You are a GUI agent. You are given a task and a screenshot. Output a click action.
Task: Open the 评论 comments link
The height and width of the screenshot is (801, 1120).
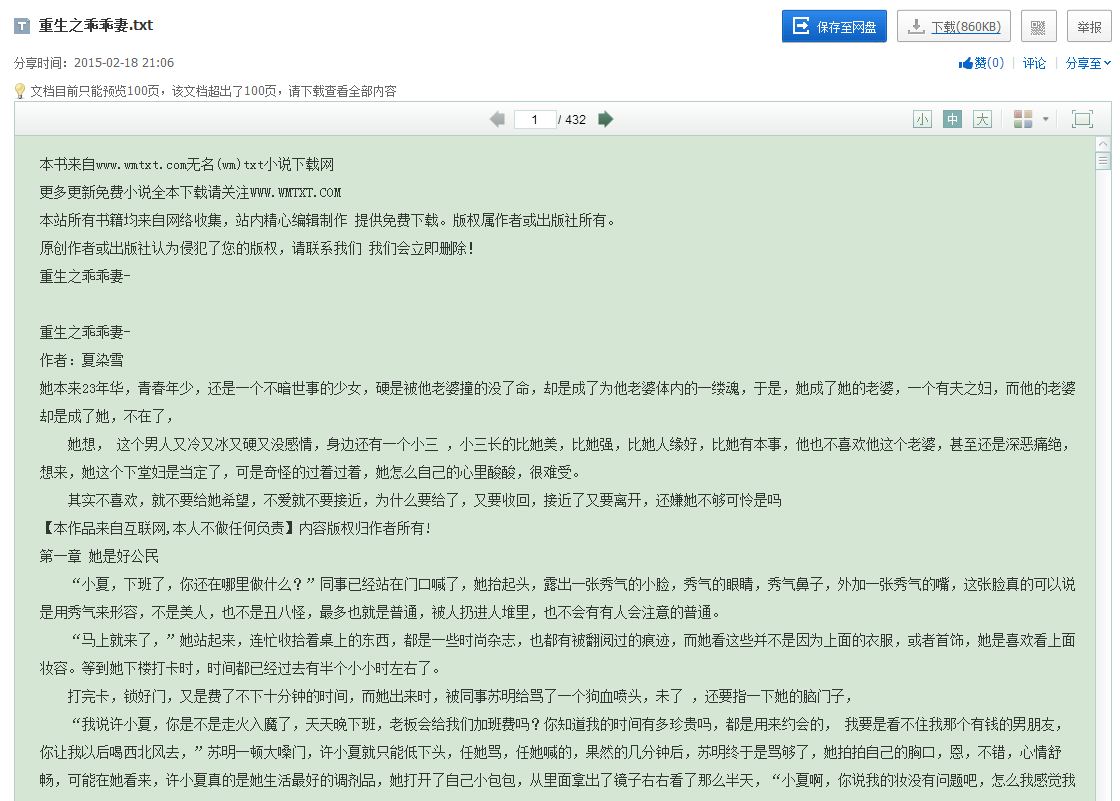pos(1034,63)
